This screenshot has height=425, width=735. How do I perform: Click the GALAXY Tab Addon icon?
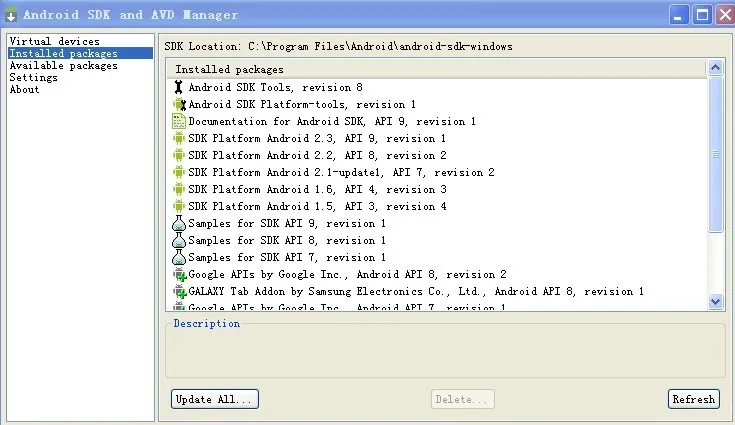pyautogui.click(x=179, y=291)
